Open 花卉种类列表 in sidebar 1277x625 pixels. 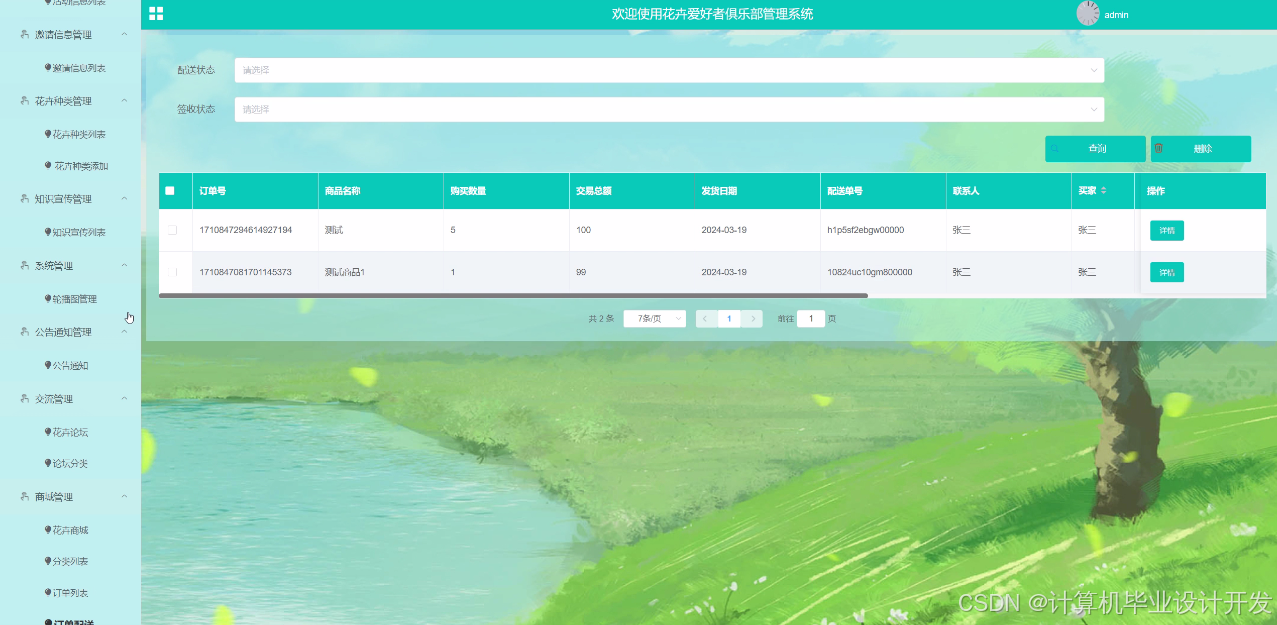click(x=79, y=134)
